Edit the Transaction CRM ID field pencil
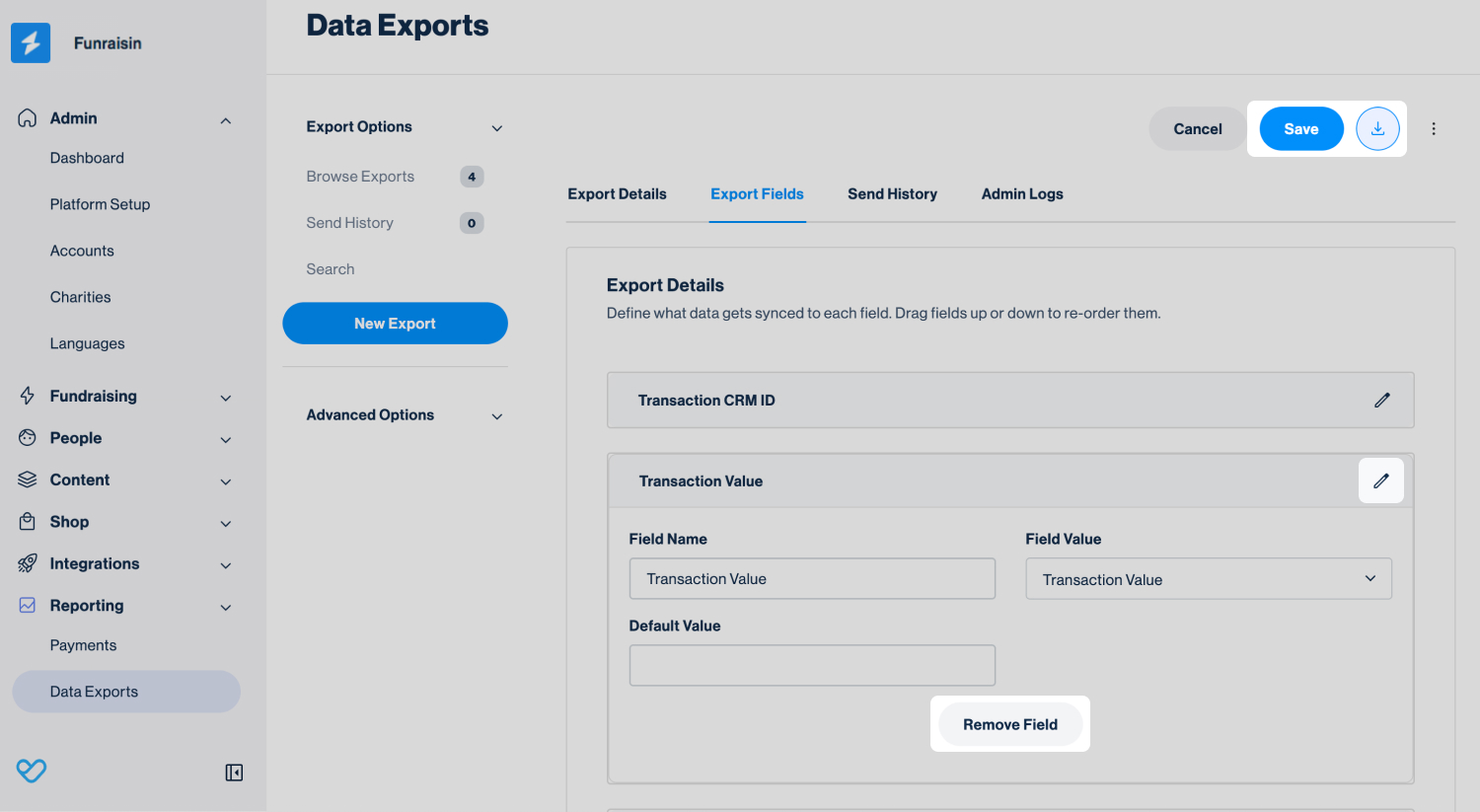The width and height of the screenshot is (1480, 812). coord(1382,400)
